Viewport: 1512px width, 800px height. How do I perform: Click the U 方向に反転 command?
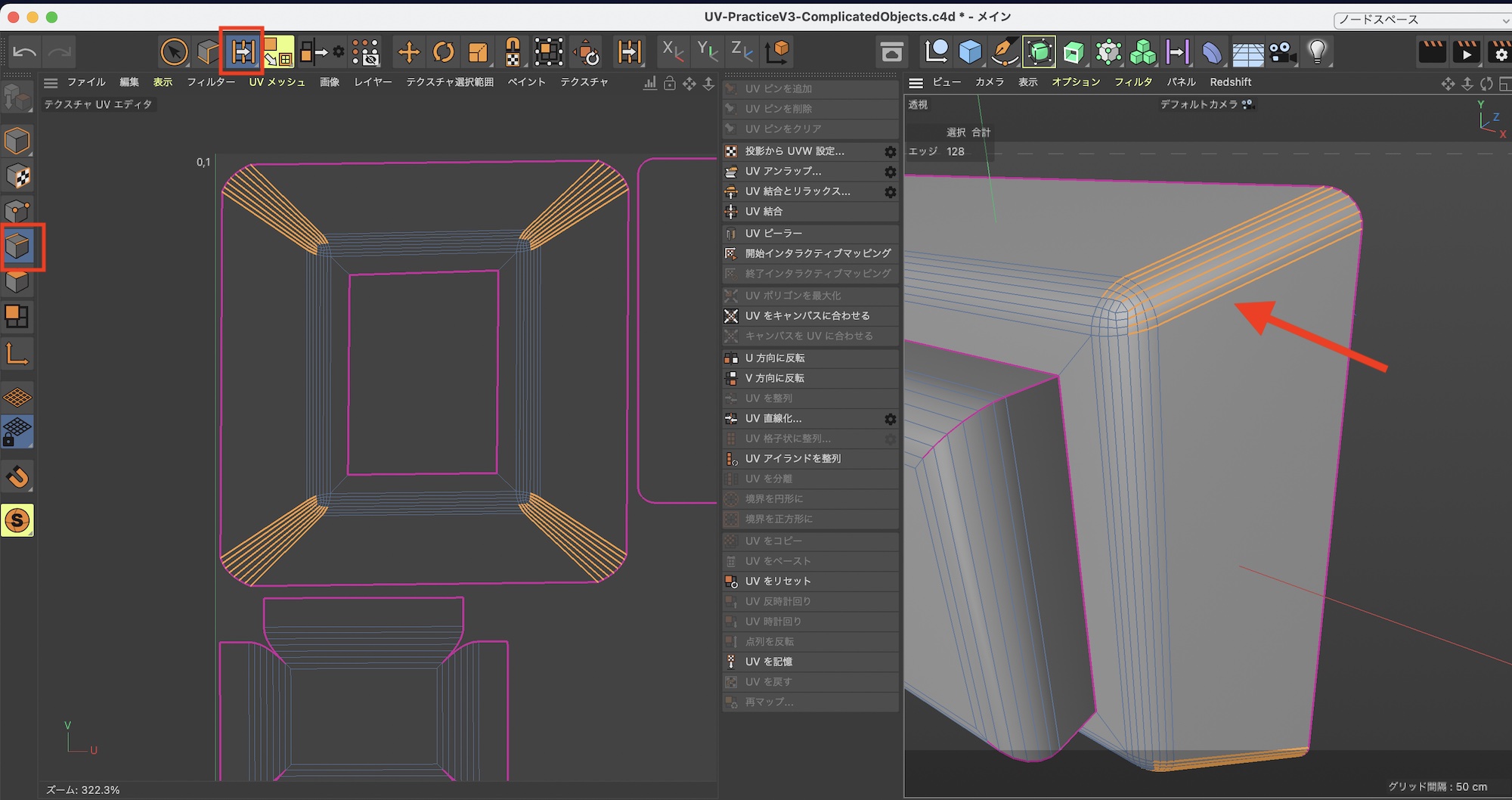click(x=775, y=358)
